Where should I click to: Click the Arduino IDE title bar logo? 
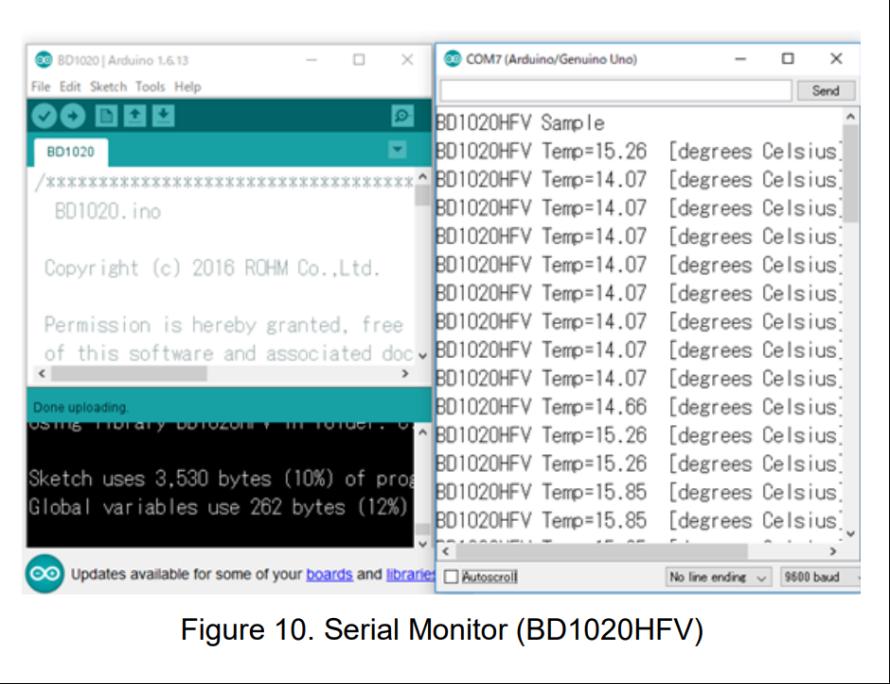(x=44, y=60)
